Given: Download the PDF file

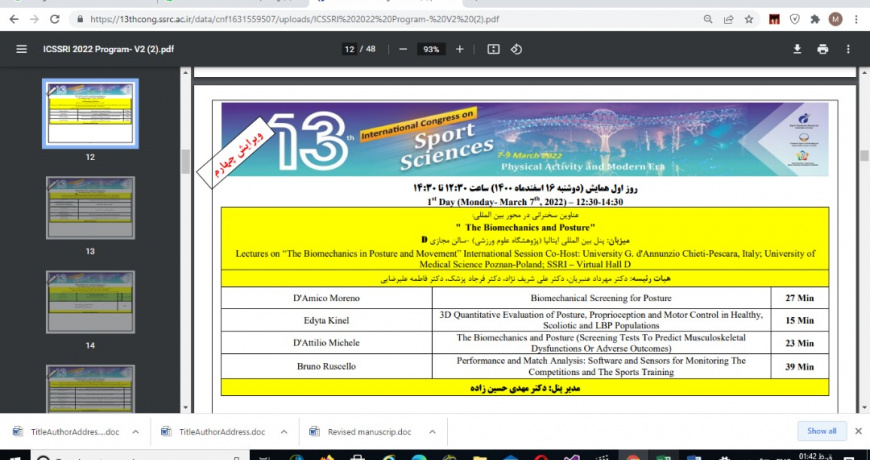Looking at the screenshot, I should [x=797, y=49].
